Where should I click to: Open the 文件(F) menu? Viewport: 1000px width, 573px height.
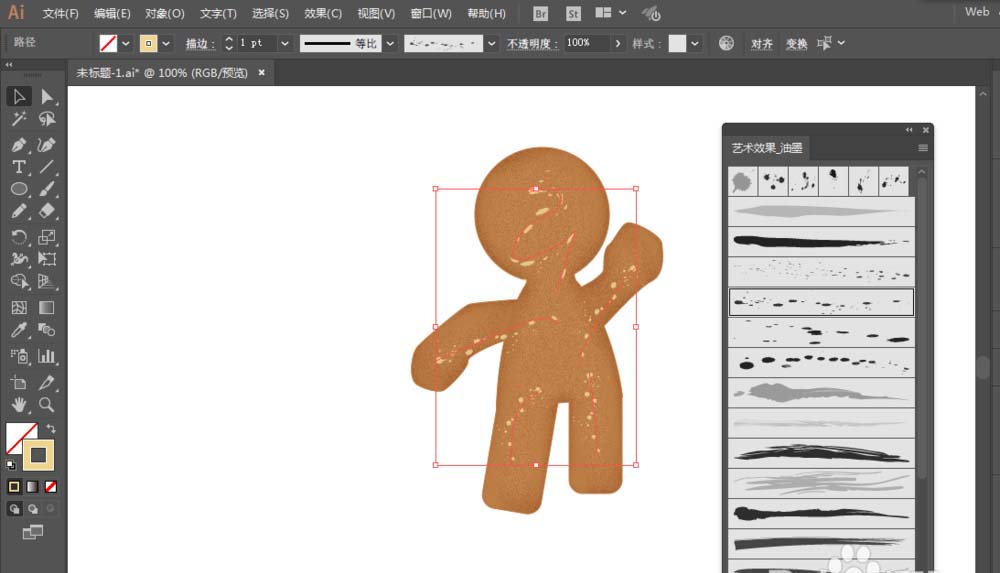[x=60, y=13]
